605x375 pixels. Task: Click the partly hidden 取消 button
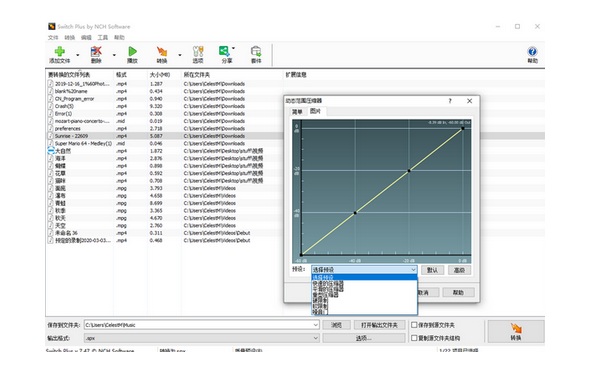coord(428,292)
